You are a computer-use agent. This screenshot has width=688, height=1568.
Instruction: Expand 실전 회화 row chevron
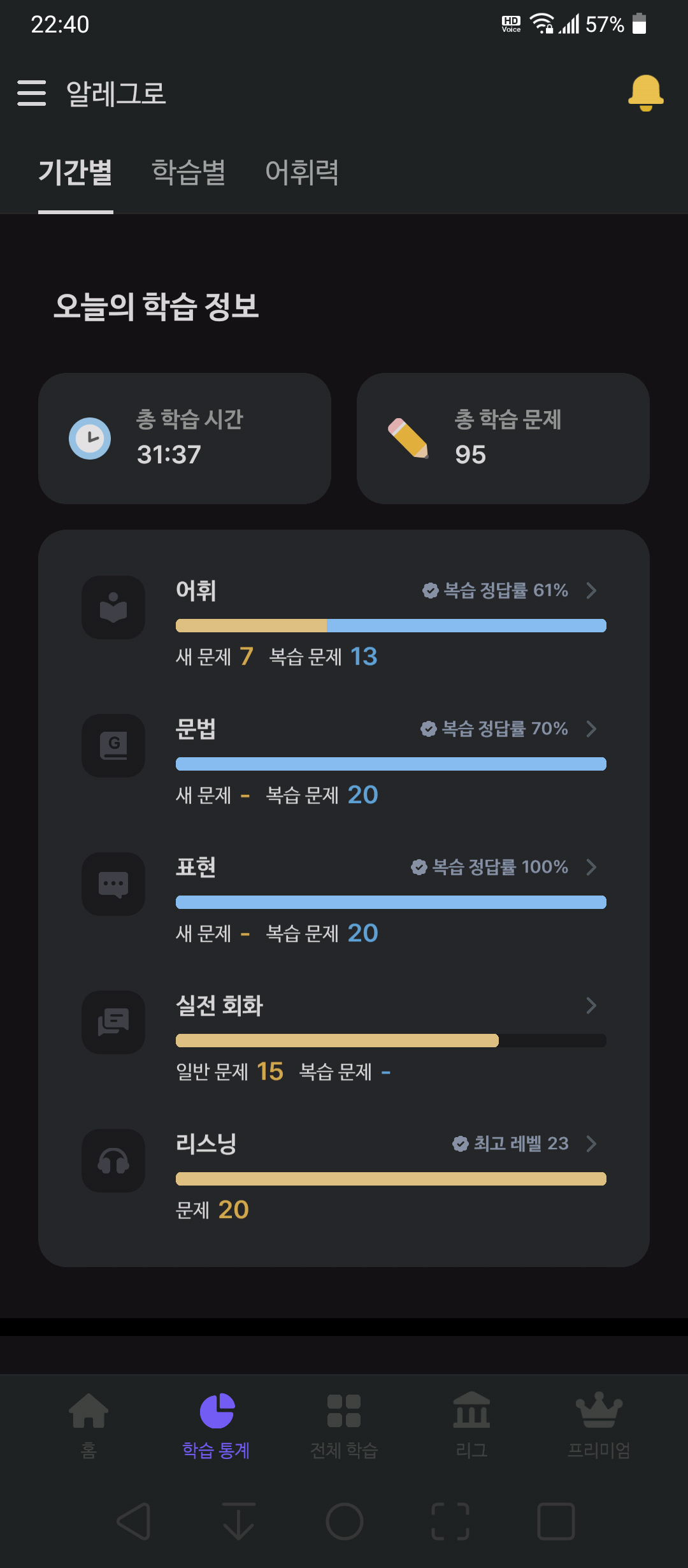pos(591,1005)
